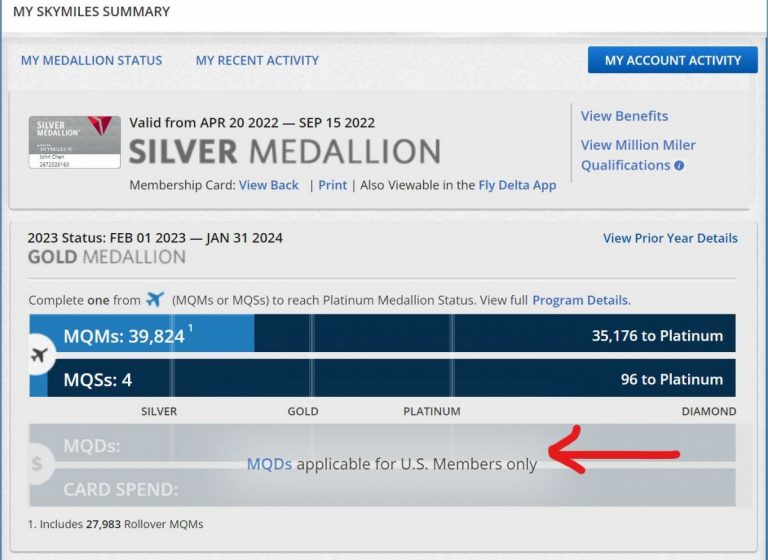The height and width of the screenshot is (560, 768).
Task: Click the blue airplane icon in instructions
Action: [155, 299]
